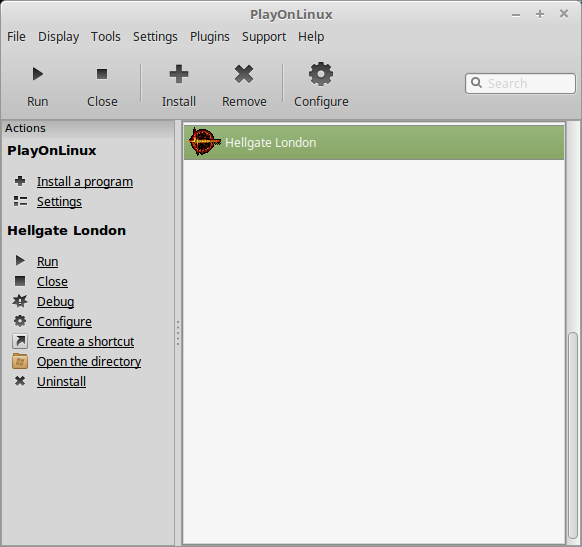Click the Settings link in Actions panel

[59, 202]
